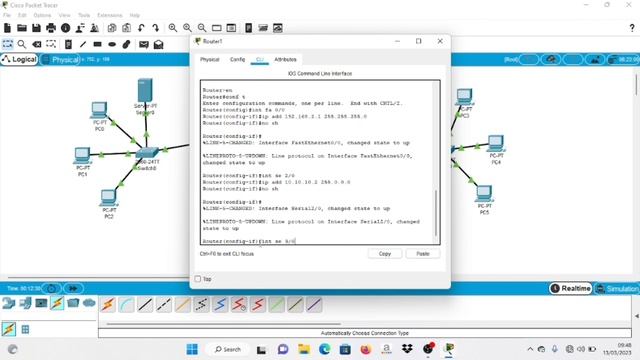
Task: Pick the Copper Straight-Through black cable
Action: click(145, 304)
